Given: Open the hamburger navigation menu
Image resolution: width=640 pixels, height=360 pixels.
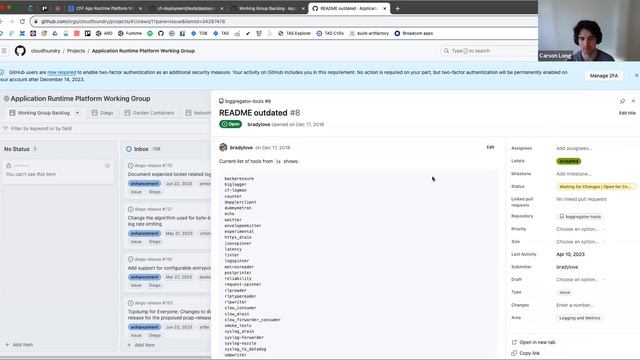Looking at the screenshot, I should click(4, 51).
